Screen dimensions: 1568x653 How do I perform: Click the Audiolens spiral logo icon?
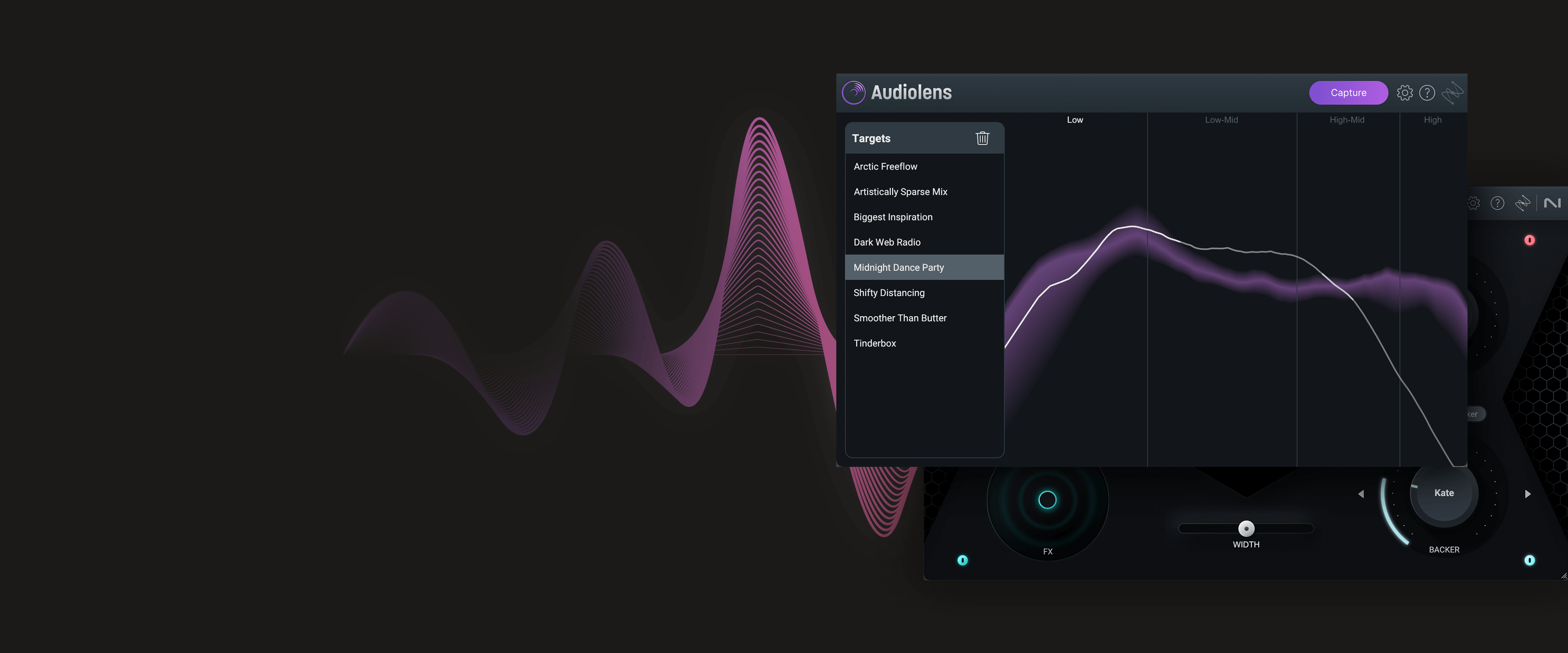[x=853, y=93]
